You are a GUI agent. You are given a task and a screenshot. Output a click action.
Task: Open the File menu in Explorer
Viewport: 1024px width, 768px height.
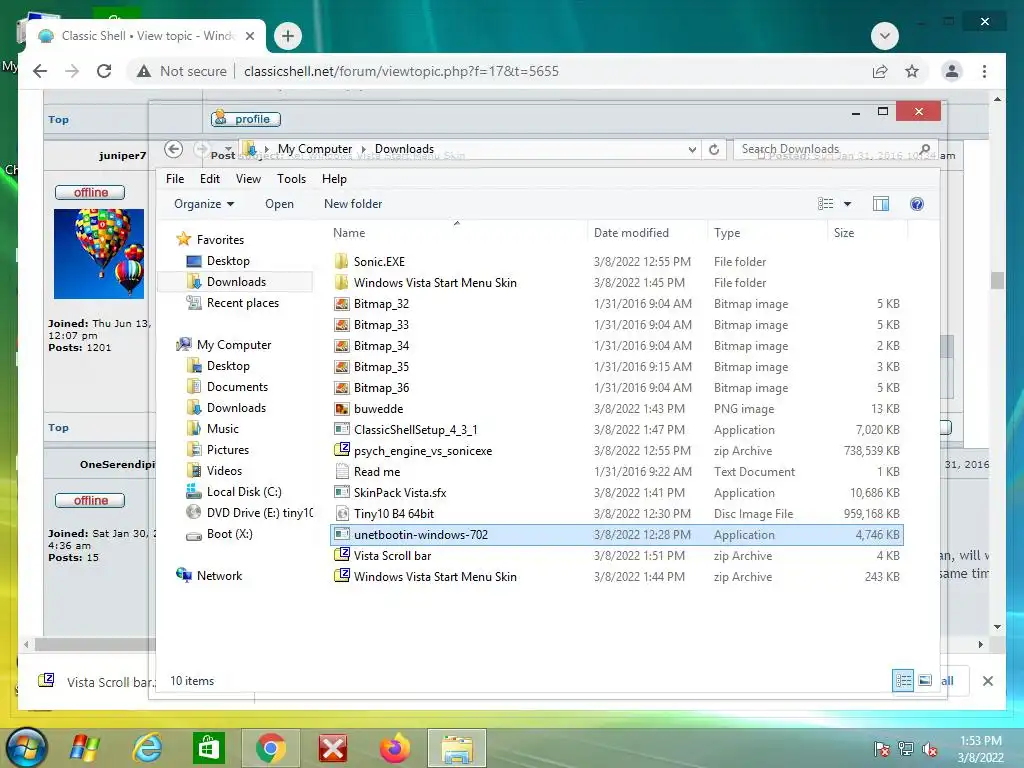tap(174, 179)
